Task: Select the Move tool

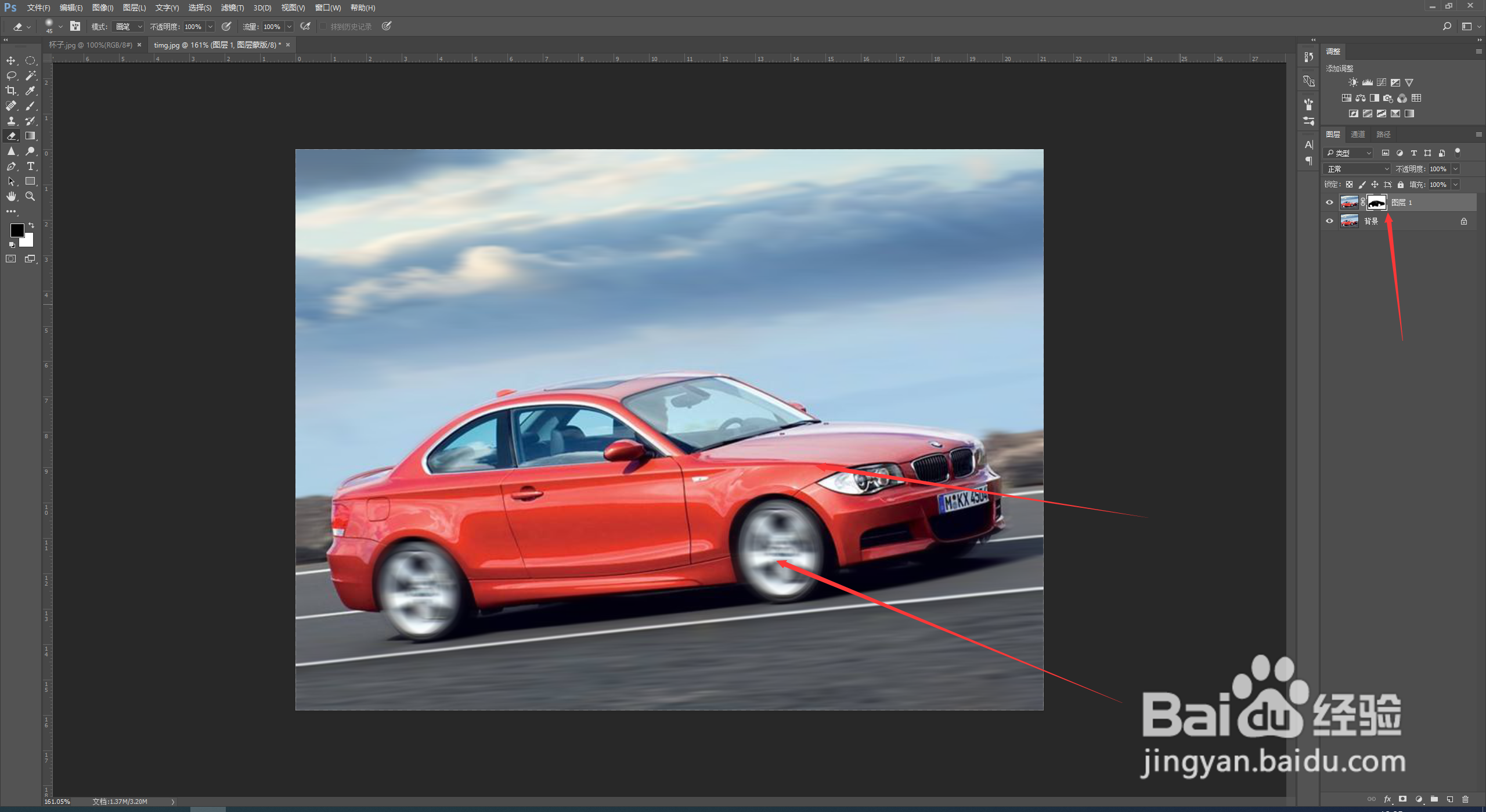Action: 11,60
